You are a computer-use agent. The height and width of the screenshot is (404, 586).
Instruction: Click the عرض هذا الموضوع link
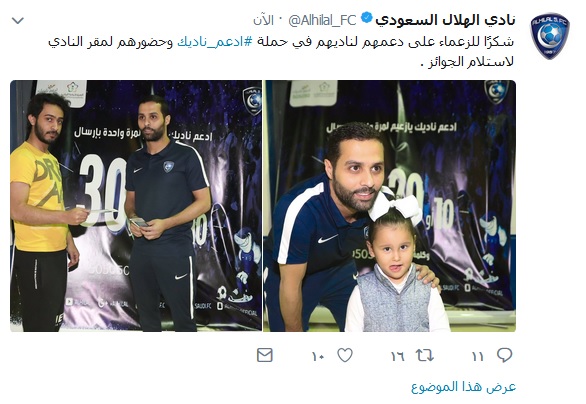(463, 387)
